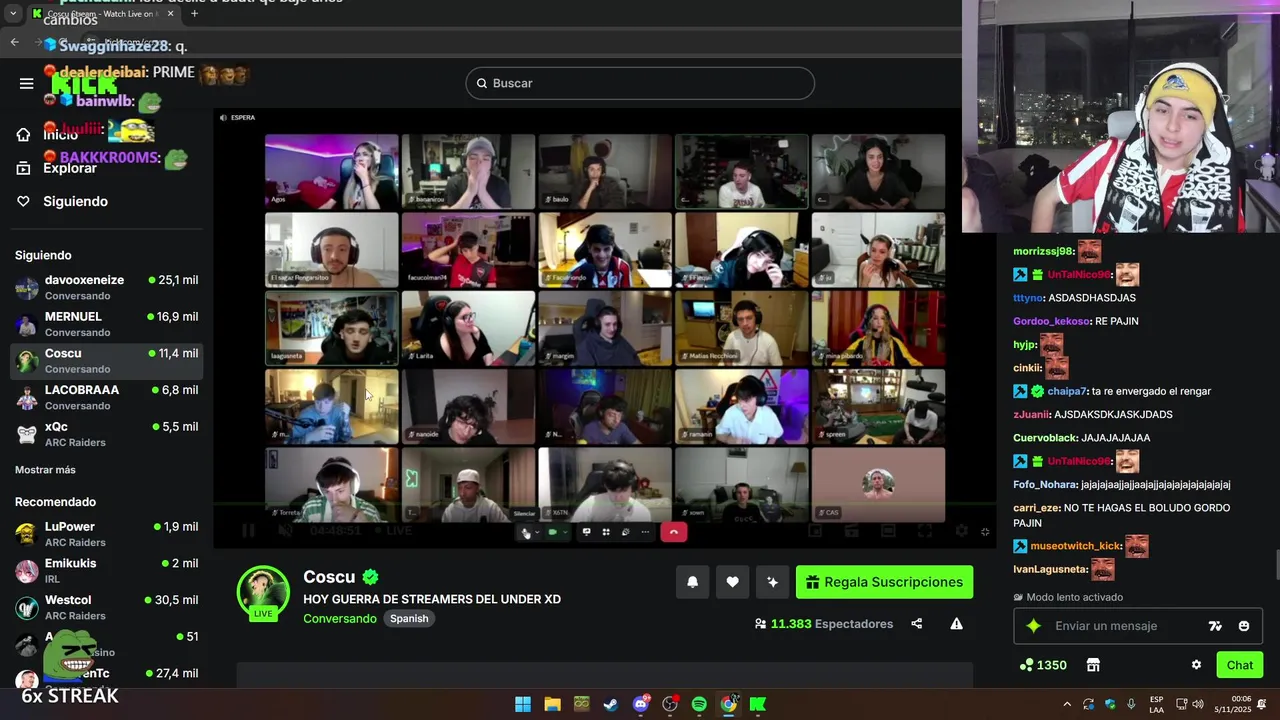Screen dimensions: 1280x720
Task: Toggle notifications bell for Coscu
Action: pyautogui.click(x=692, y=582)
